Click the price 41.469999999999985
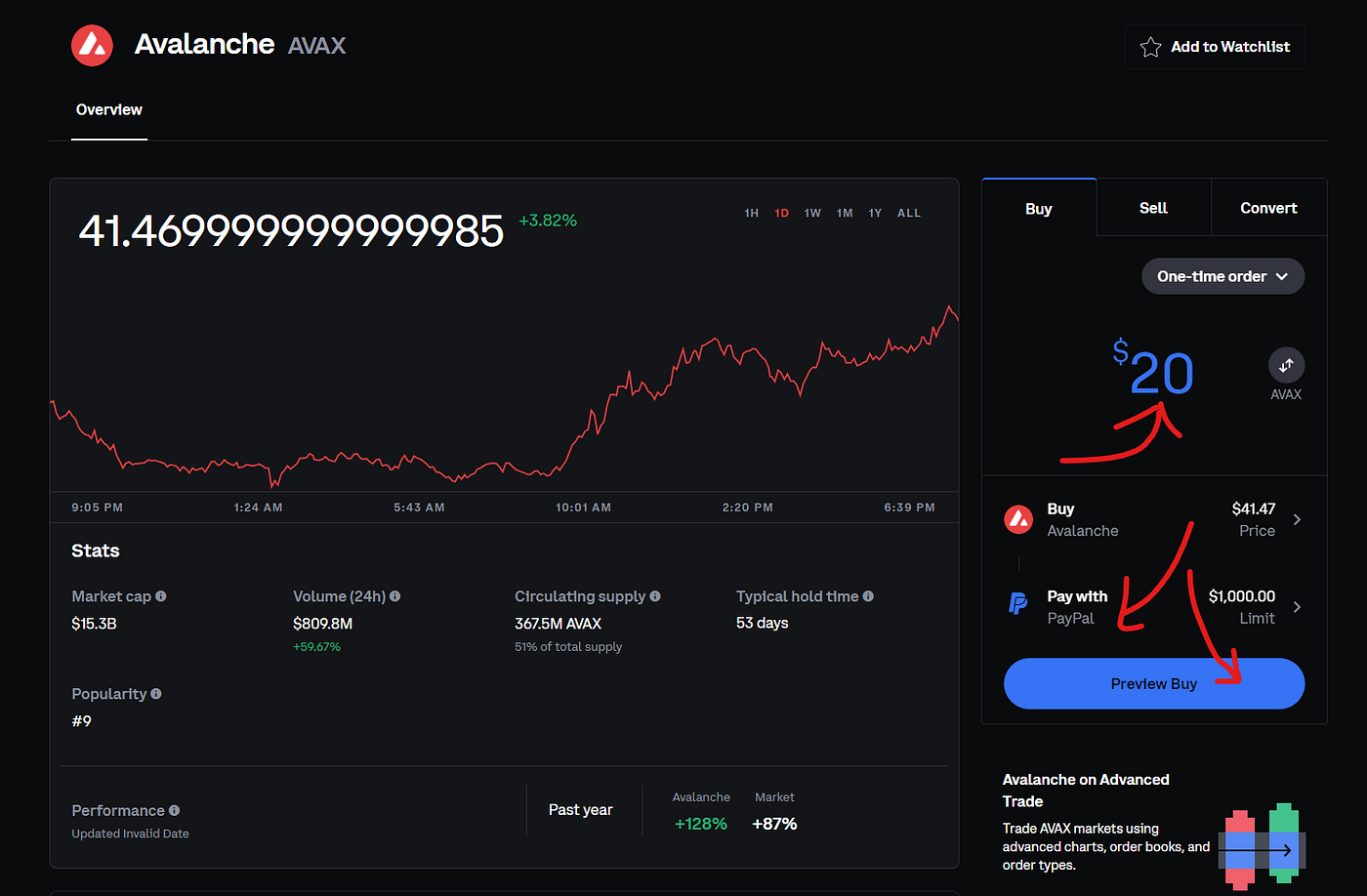The image size is (1367, 896). point(291,231)
